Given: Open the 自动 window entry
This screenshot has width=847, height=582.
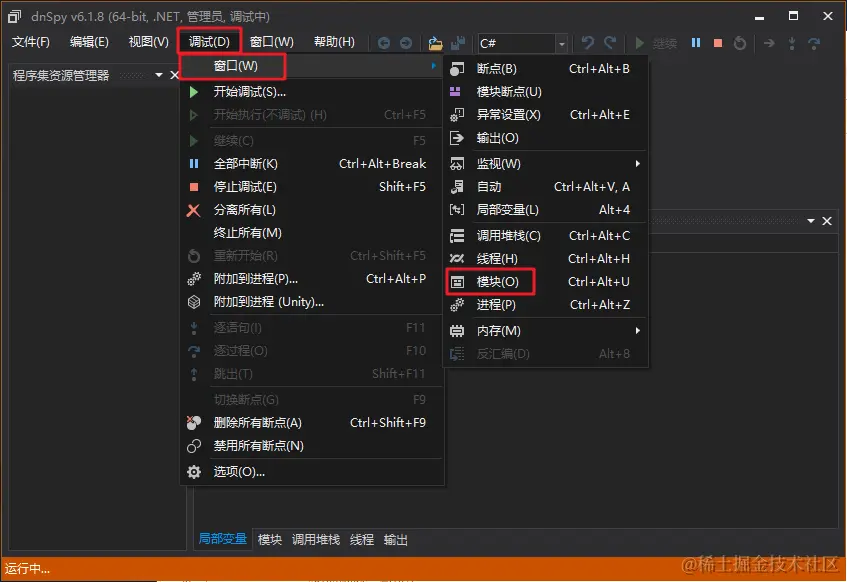Looking at the screenshot, I should pos(546,187).
